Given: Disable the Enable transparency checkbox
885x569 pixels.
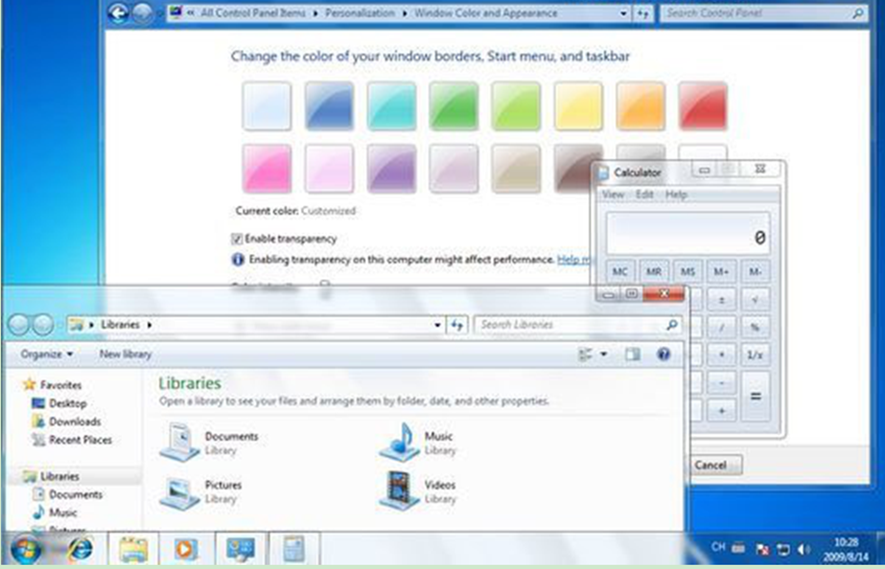Looking at the screenshot, I should [237, 239].
